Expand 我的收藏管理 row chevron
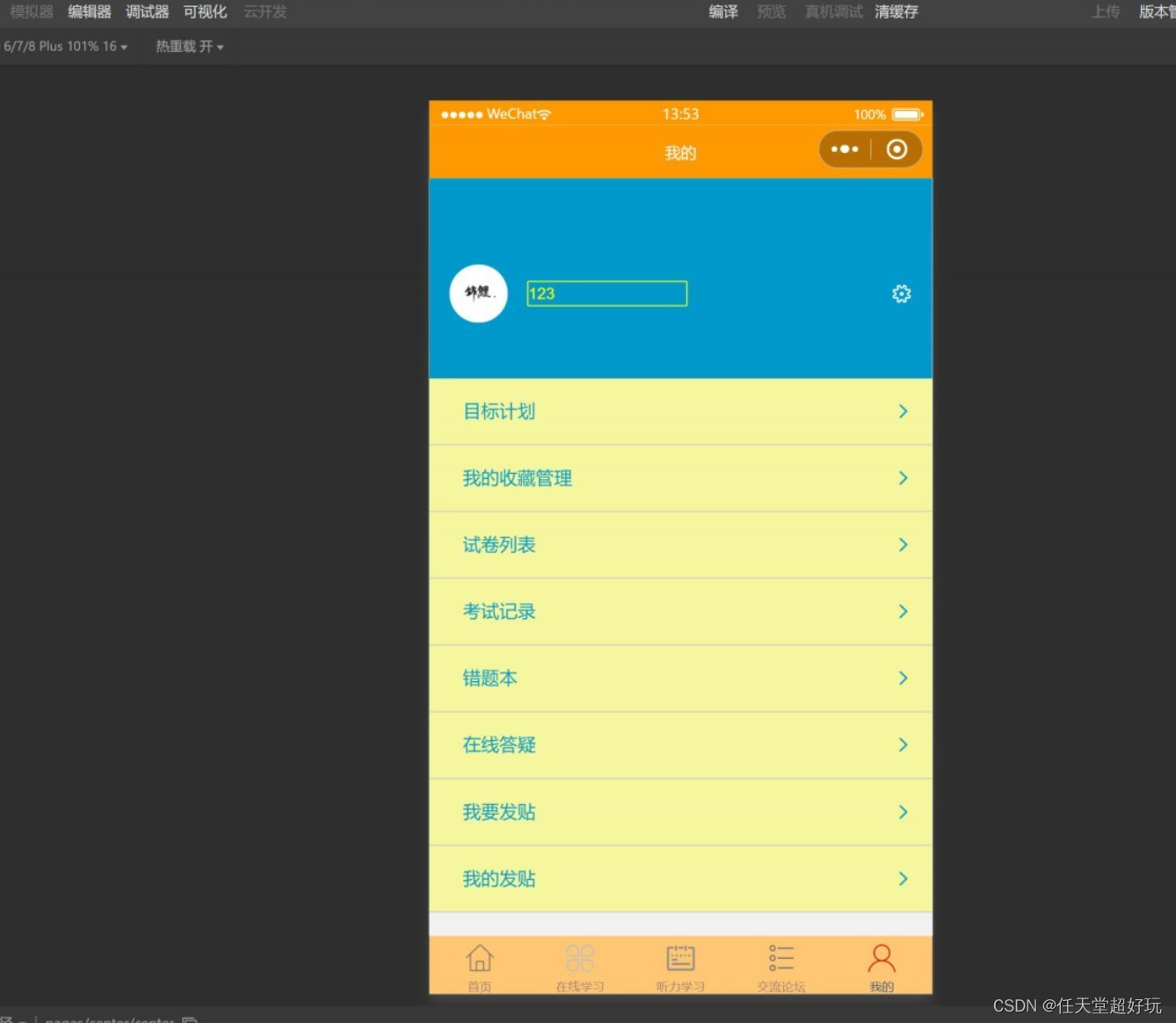Image resolution: width=1176 pixels, height=1023 pixels. tap(903, 478)
